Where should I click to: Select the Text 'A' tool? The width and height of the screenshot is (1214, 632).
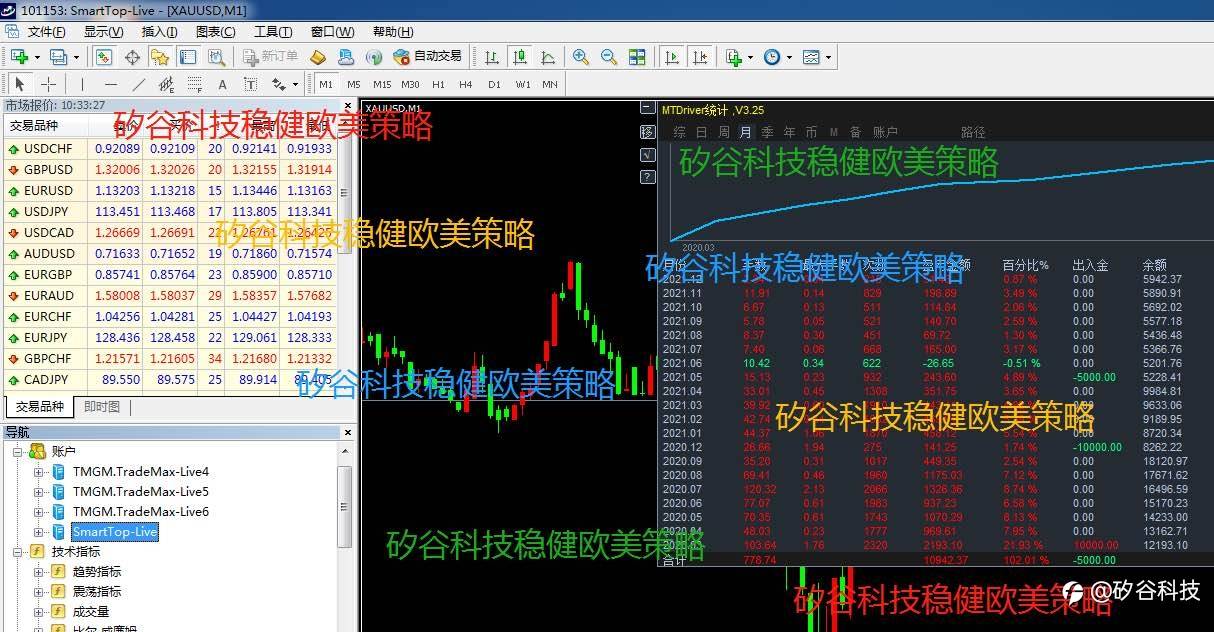click(x=222, y=84)
